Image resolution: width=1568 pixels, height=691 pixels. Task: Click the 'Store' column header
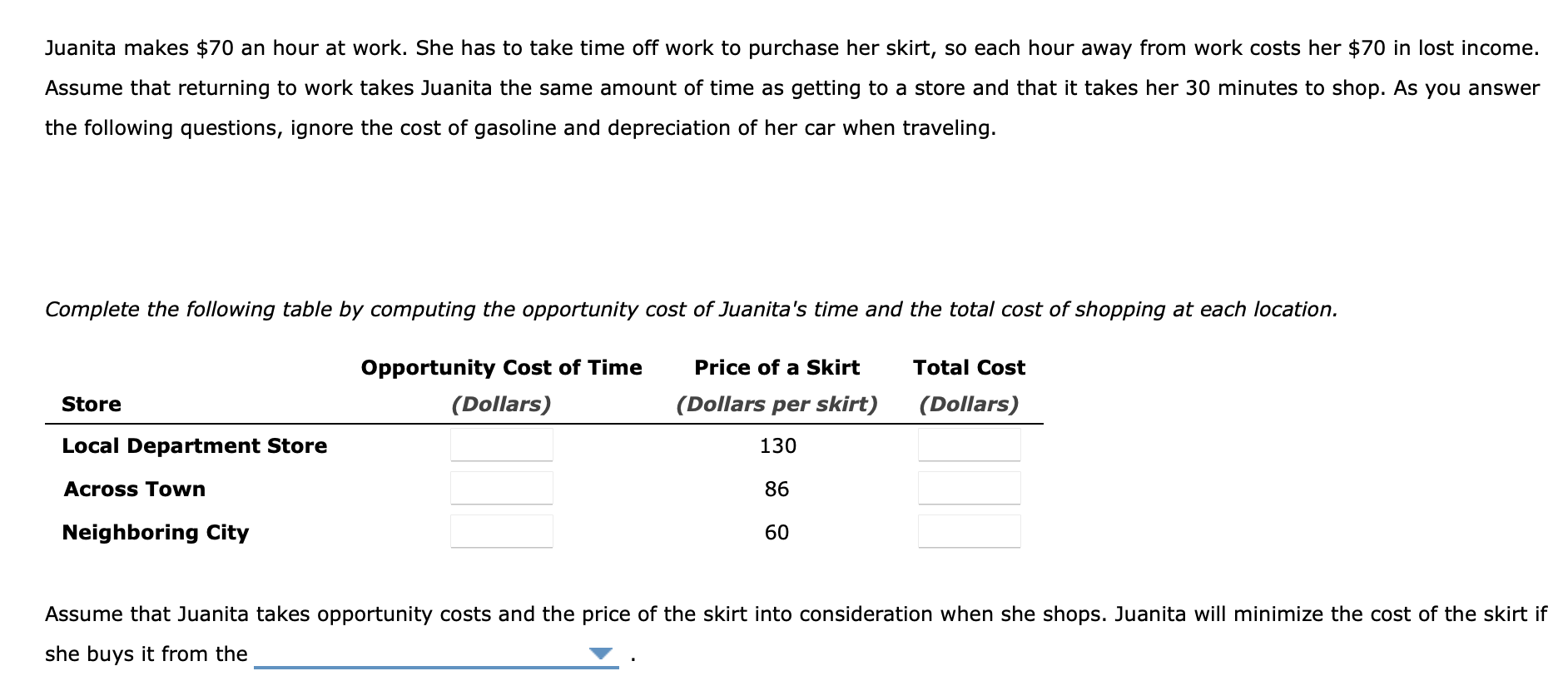pos(91,404)
